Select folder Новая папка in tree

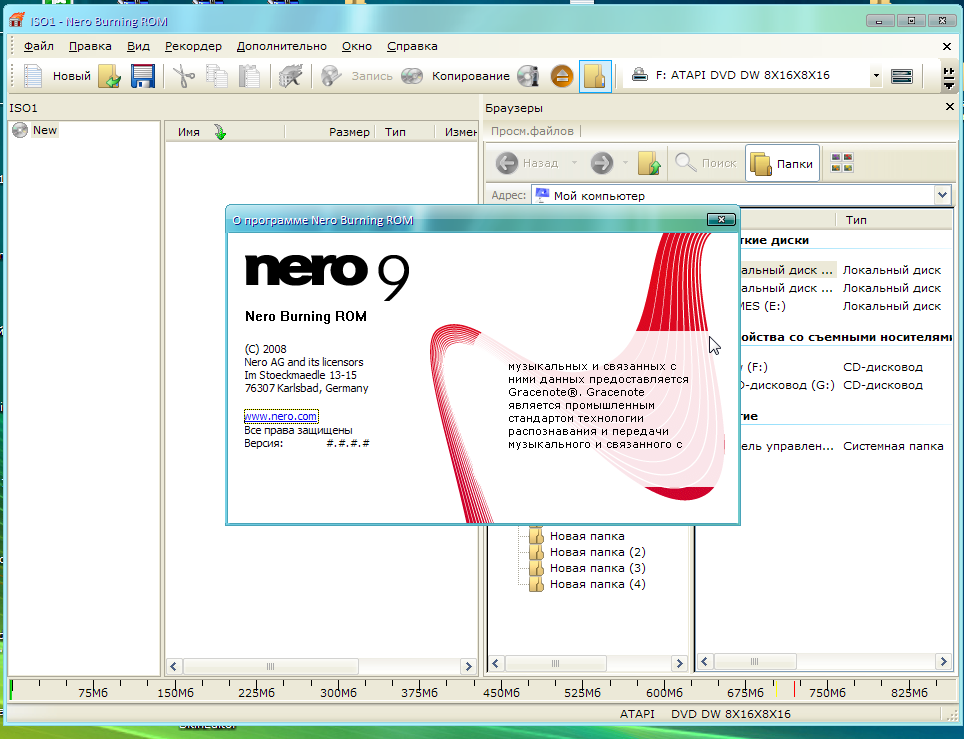pos(587,536)
